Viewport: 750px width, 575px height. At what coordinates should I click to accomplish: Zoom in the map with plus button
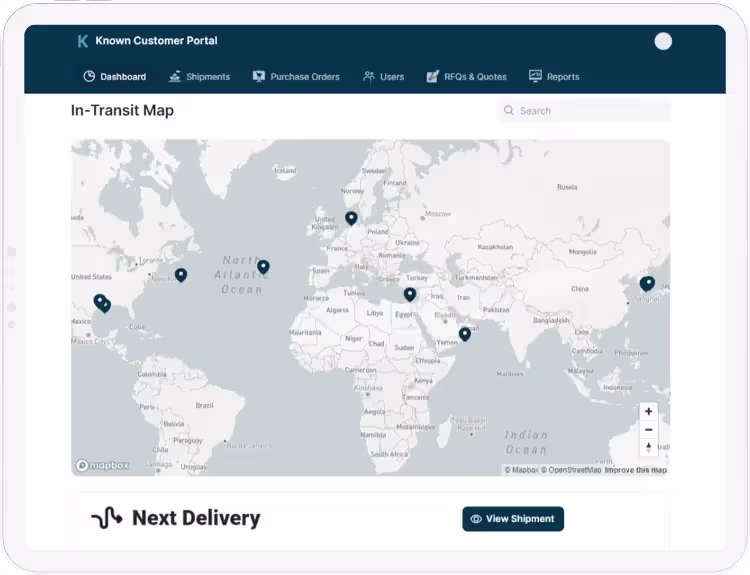[649, 411]
